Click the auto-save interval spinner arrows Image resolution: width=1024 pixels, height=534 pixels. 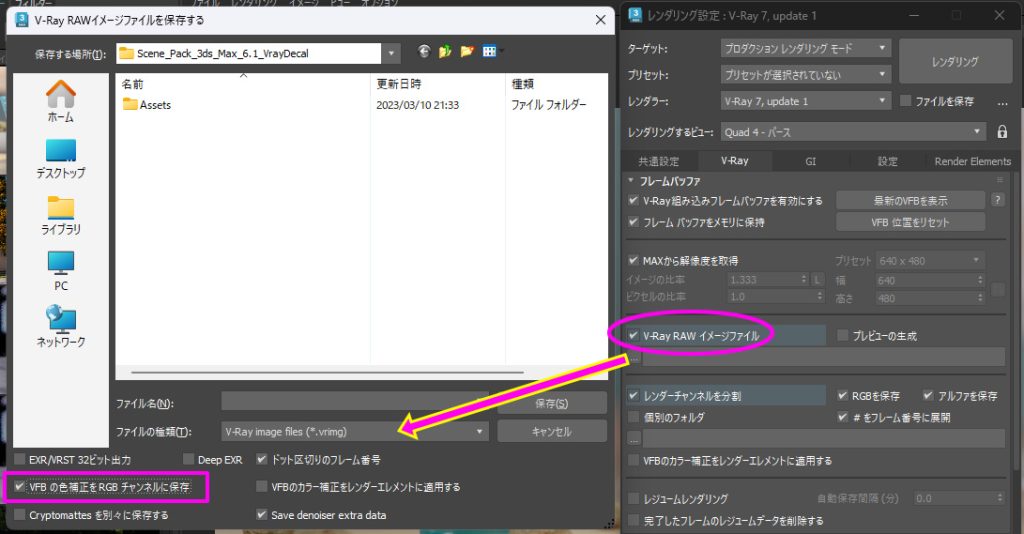(x=999, y=498)
